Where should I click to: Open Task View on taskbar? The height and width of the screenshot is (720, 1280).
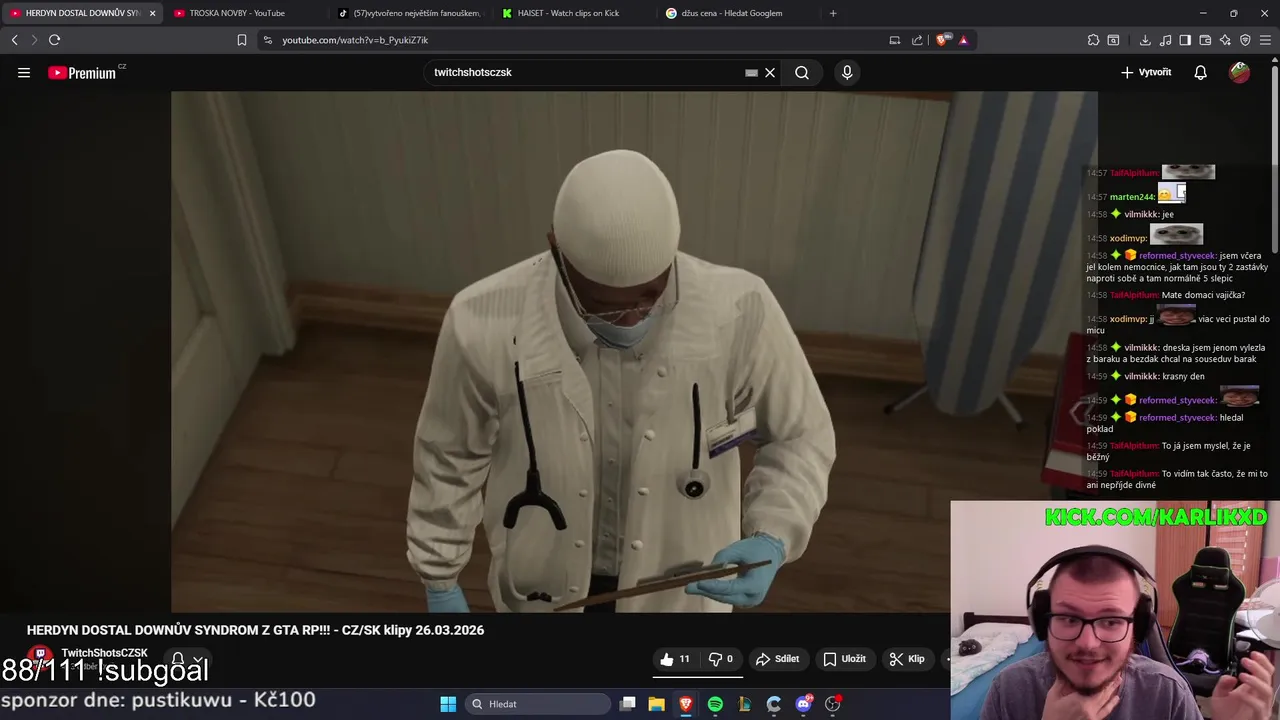(x=627, y=704)
